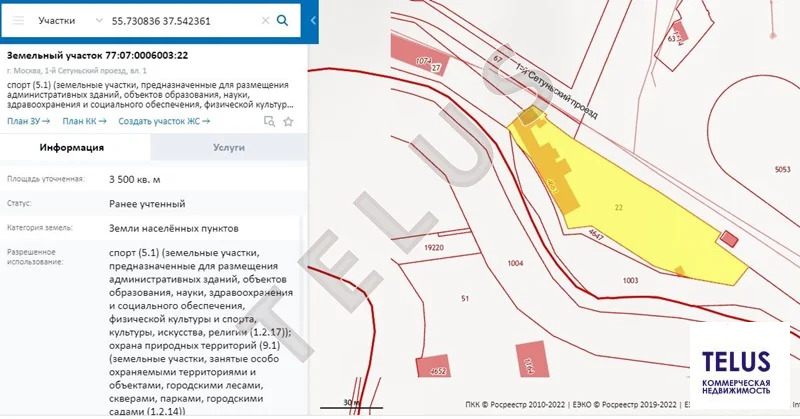Image resolution: width=800 pixels, height=419 pixels.
Task: Collapse the side panel with left arrow
Action: click(x=312, y=20)
